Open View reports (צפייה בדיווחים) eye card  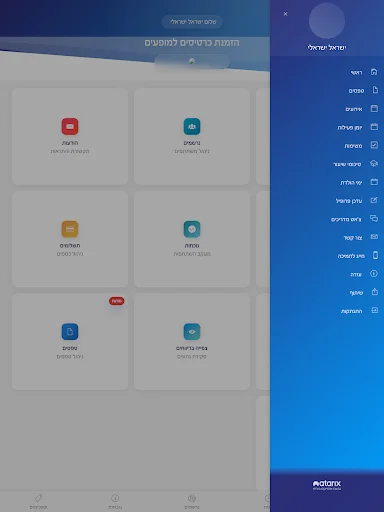click(x=192, y=342)
